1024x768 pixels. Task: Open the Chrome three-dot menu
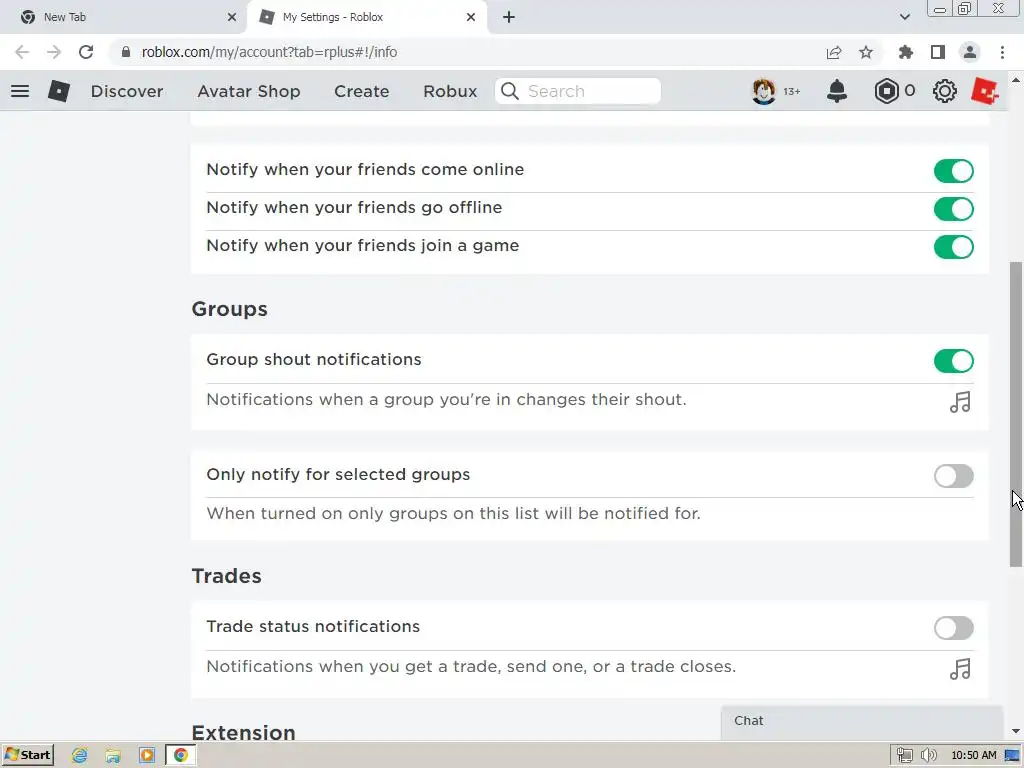[x=1002, y=52]
